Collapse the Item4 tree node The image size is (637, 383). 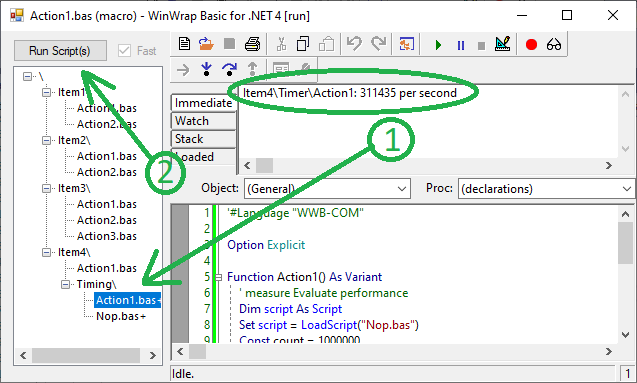(x=46, y=253)
